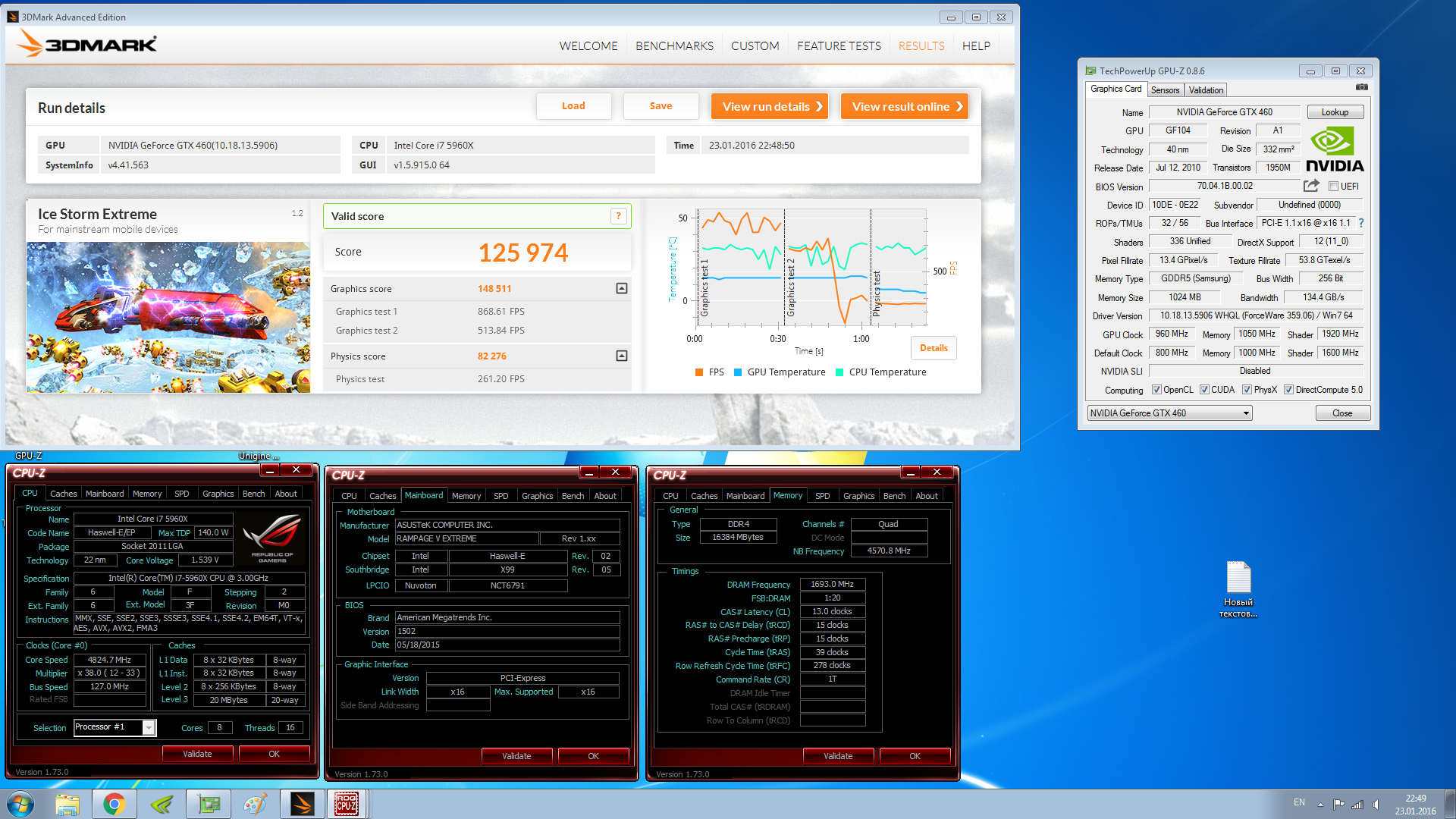Click Show desktop strip at taskbar end
1456x819 pixels.
(x=1450, y=804)
